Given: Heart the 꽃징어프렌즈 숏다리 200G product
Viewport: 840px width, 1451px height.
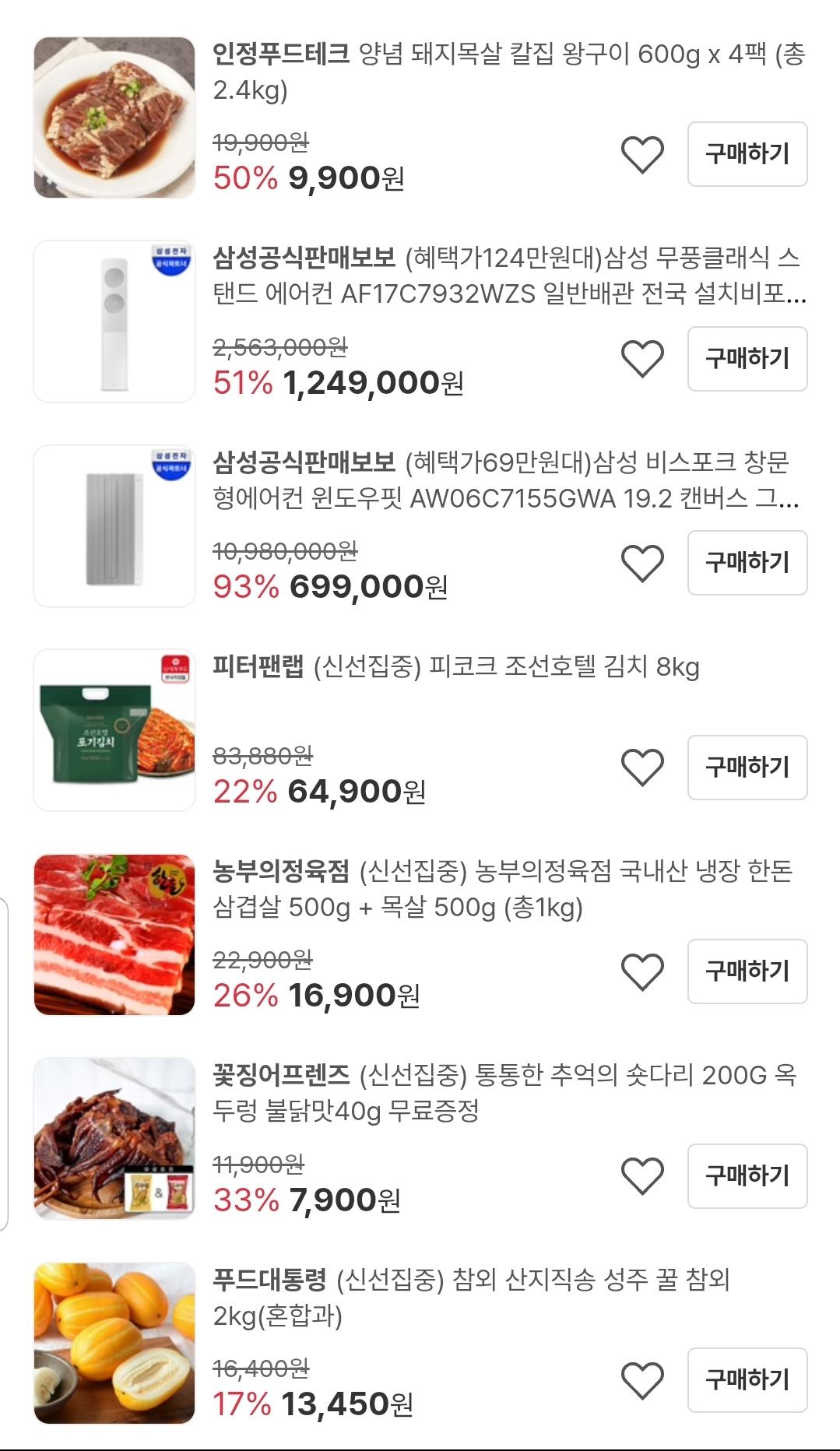Looking at the screenshot, I should [x=642, y=1175].
